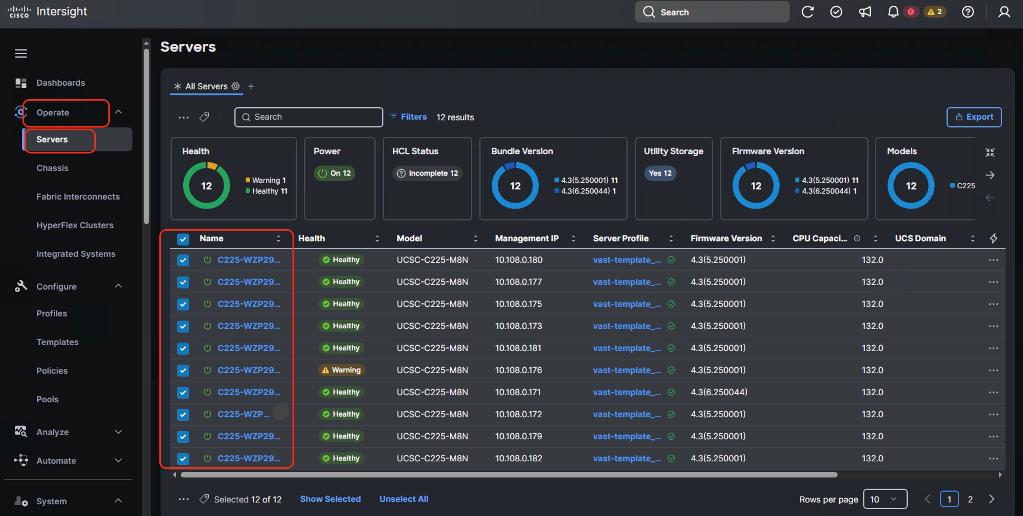Uncheck the server with IP 10.108.0.180
Viewport: 1023px width, 516px height.
point(183,260)
